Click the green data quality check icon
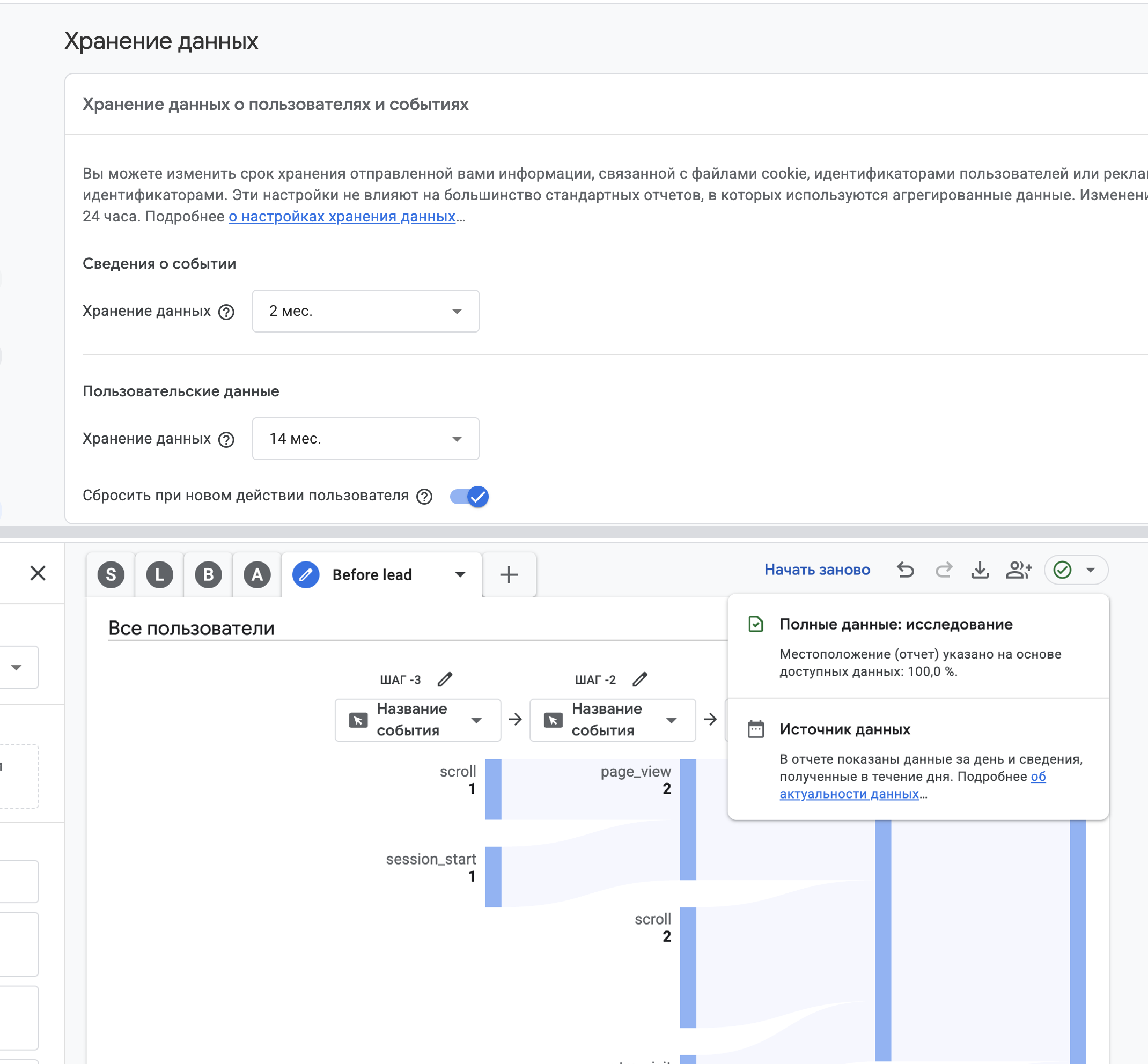 pyautogui.click(x=1062, y=570)
